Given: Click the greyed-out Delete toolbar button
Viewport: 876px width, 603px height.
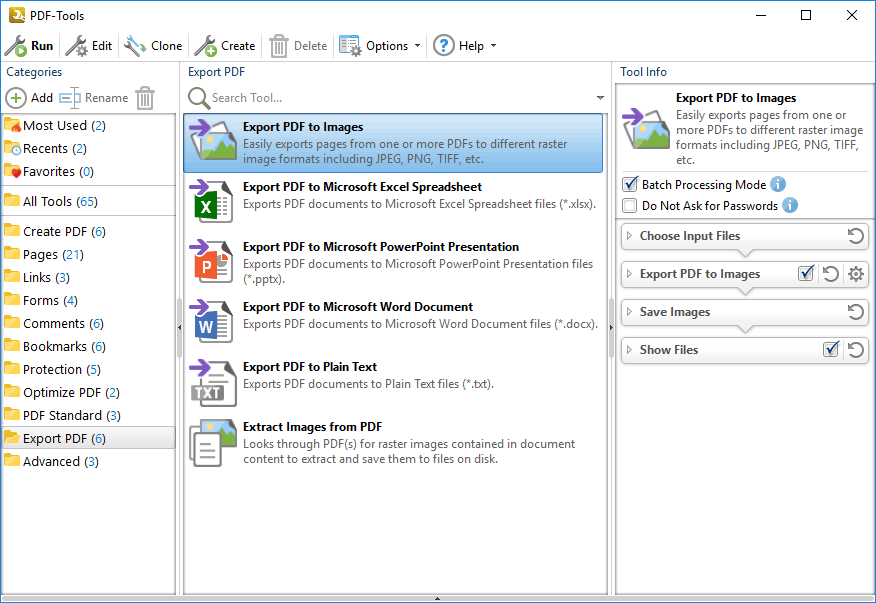Looking at the screenshot, I should 298,46.
